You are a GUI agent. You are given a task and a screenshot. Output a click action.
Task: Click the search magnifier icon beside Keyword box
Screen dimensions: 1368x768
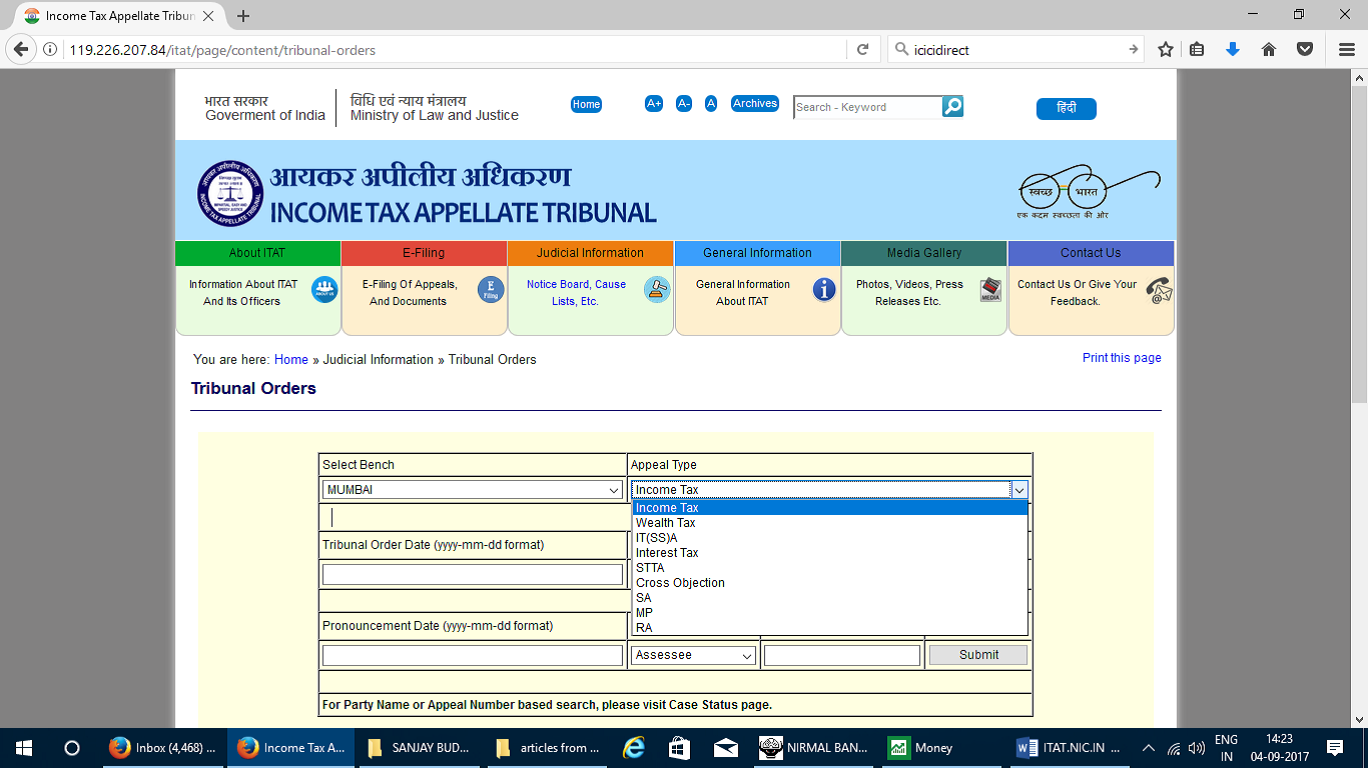953,107
